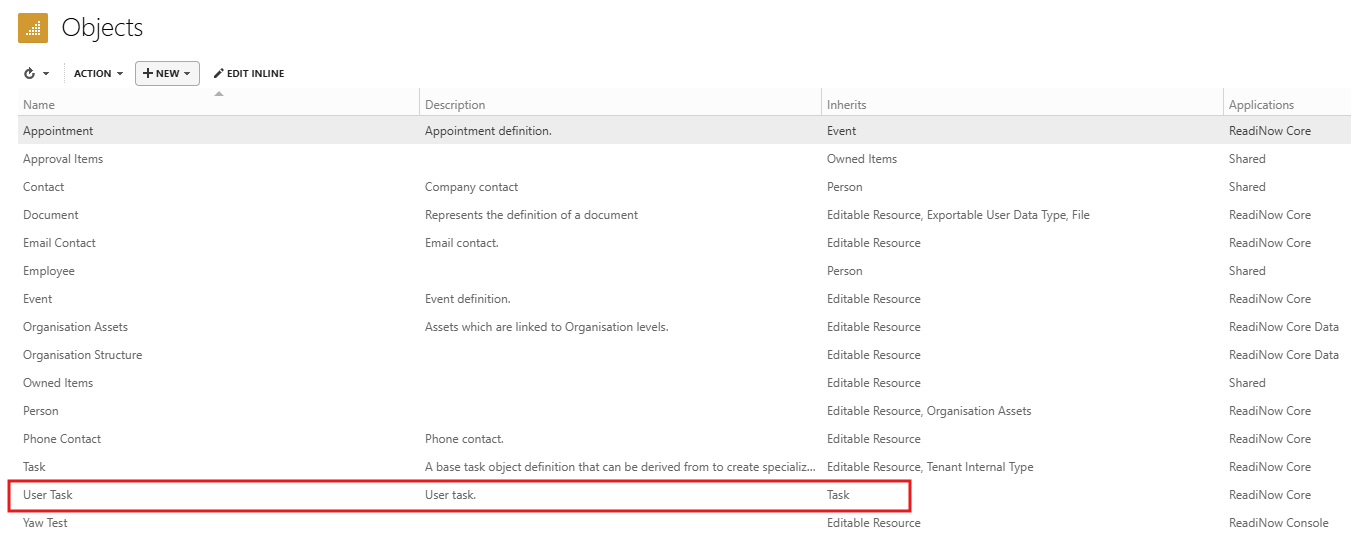Screen dimensions: 1351x553
Task: Open the Email Contact object
Action: click(x=59, y=243)
